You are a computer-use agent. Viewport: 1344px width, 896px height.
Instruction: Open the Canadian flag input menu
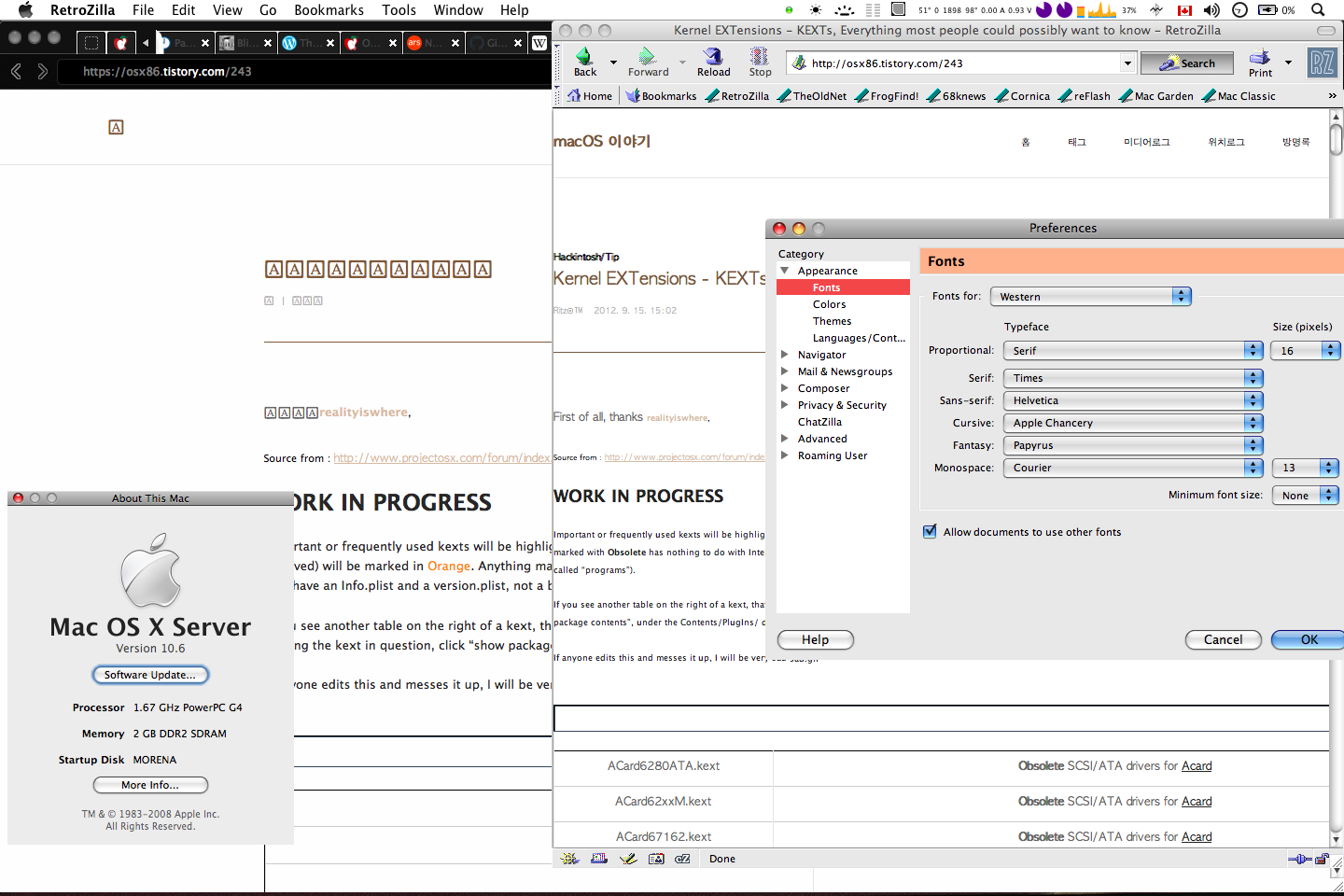1184,10
